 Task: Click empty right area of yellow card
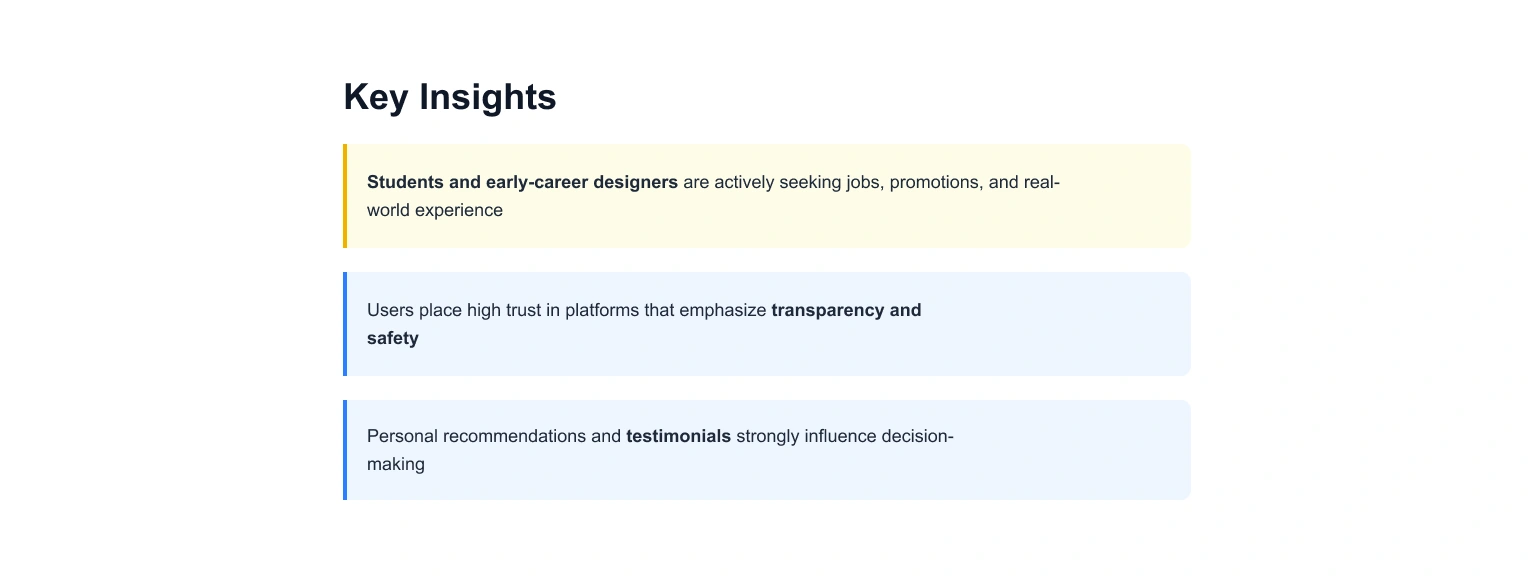click(x=1125, y=196)
